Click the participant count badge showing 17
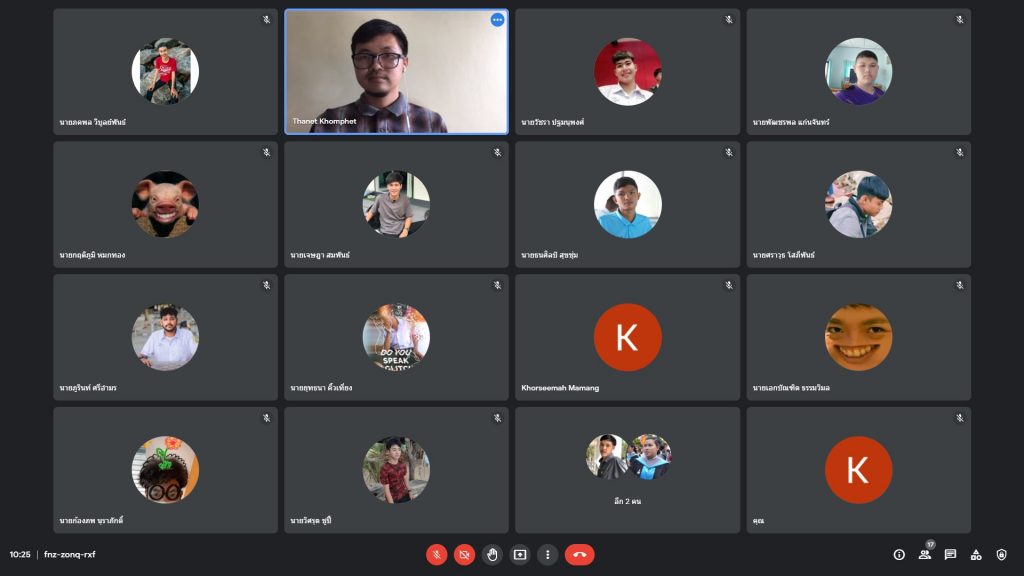 pyautogui.click(x=930, y=544)
